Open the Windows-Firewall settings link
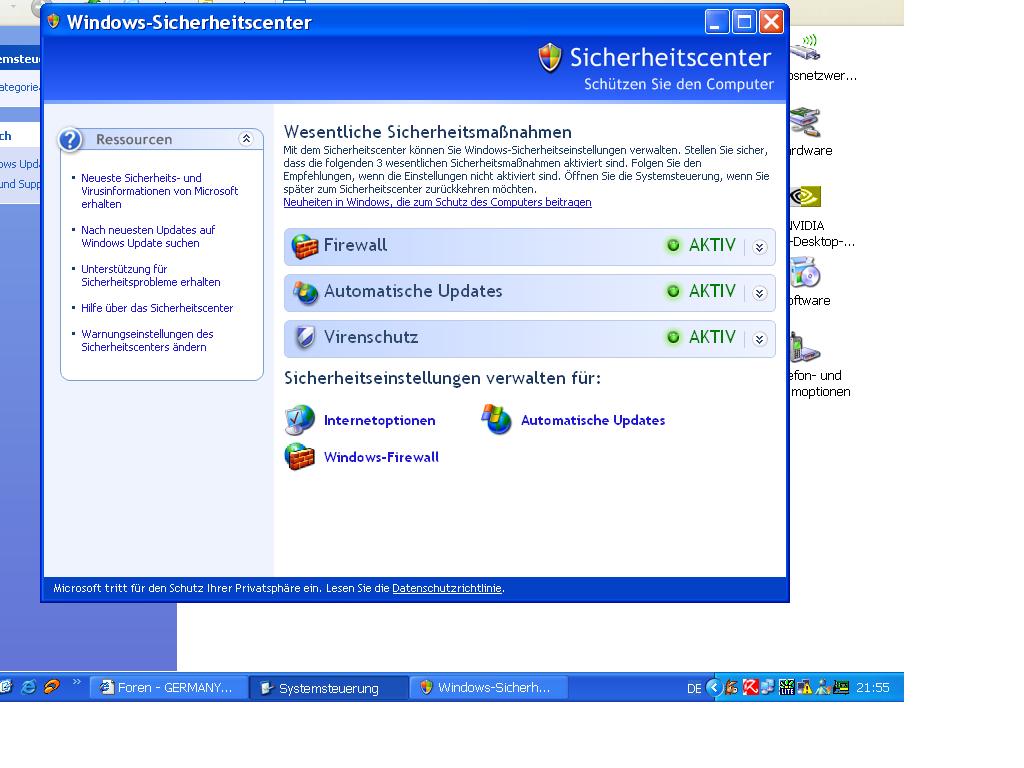The width and height of the screenshot is (1024, 768). (x=381, y=456)
